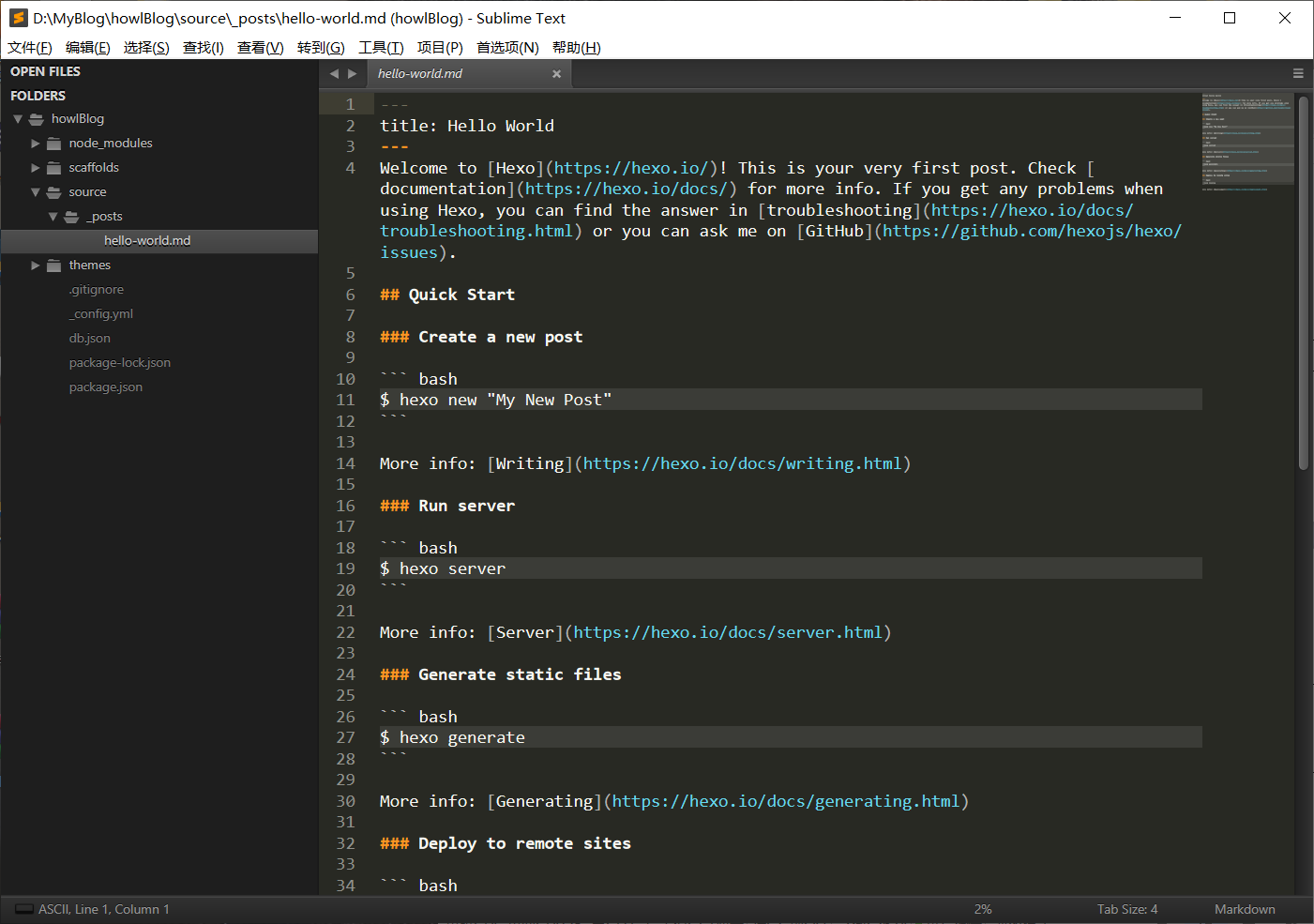Open package.json from the sidebar
This screenshot has height=924, width=1314.
106,387
